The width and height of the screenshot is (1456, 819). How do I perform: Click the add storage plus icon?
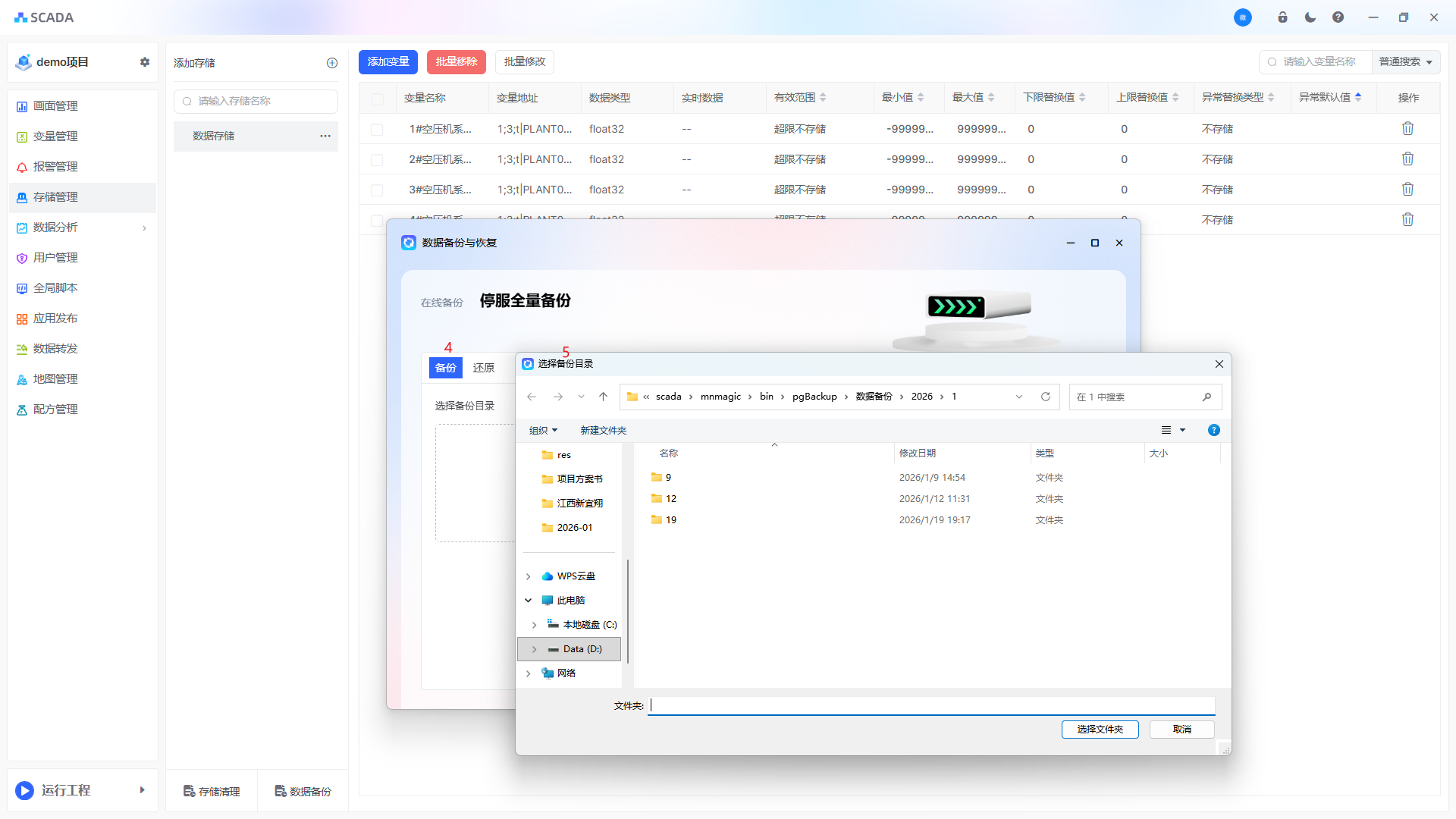332,63
